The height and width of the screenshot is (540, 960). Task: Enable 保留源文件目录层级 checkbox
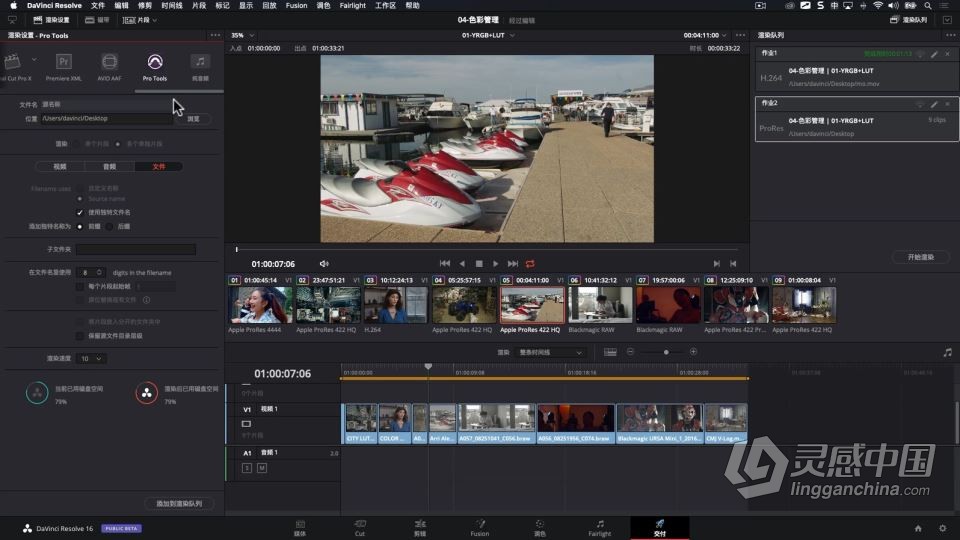(x=80, y=336)
